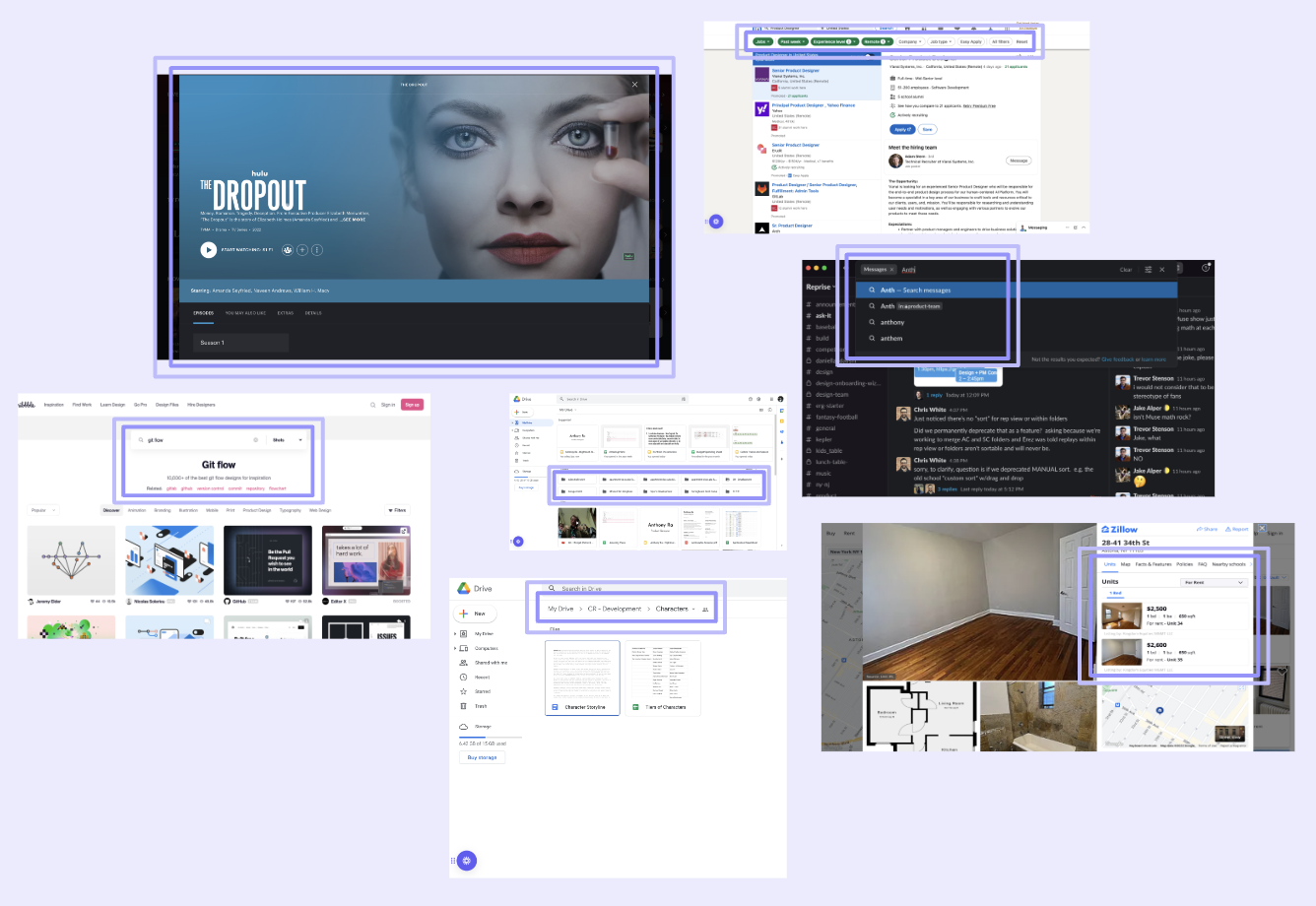Open the Character Storyline document in Drive
1316x906 pixels.
(582, 678)
